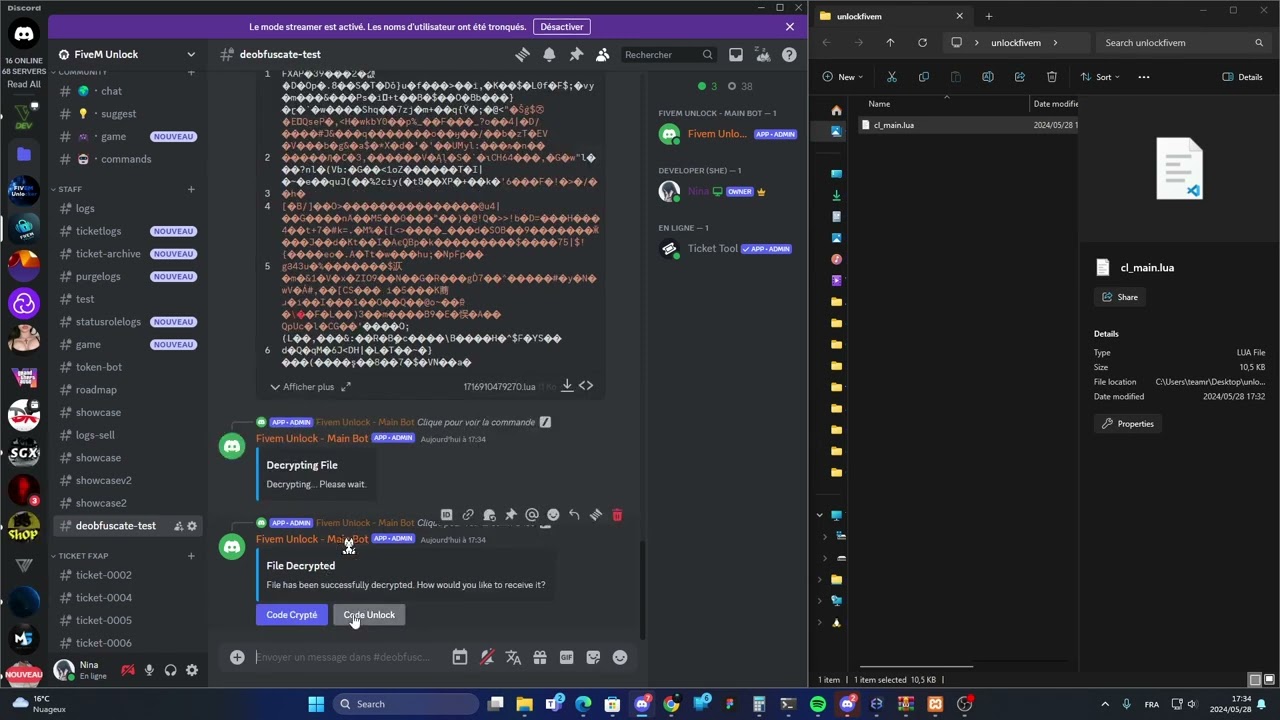The width and height of the screenshot is (1280, 720).
Task: Open Windows Start button
Action: 316,704
